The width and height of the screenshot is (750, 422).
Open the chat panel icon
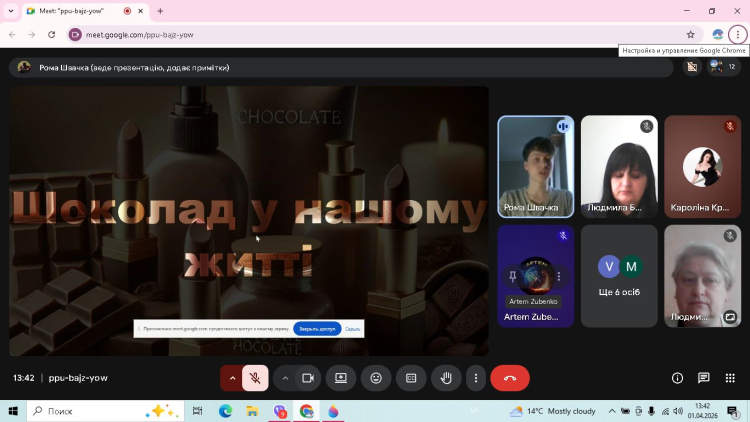[x=703, y=378]
